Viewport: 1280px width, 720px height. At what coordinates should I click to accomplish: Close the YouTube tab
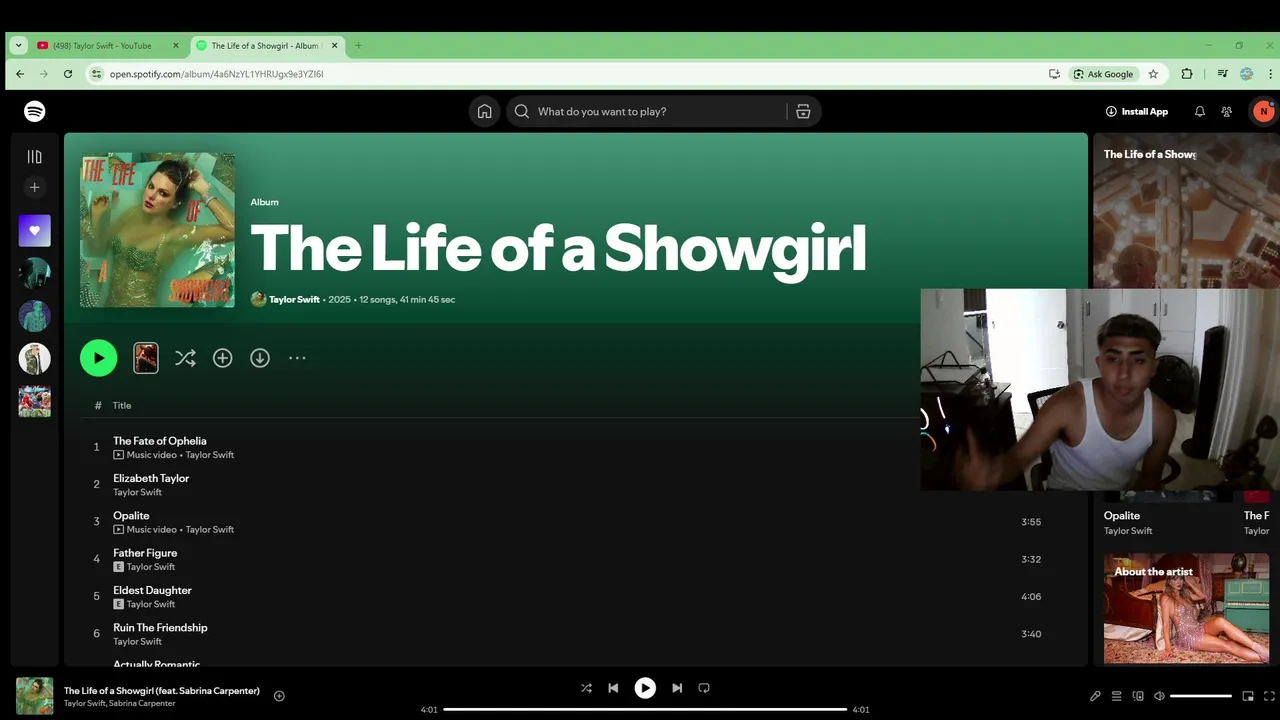(176, 45)
